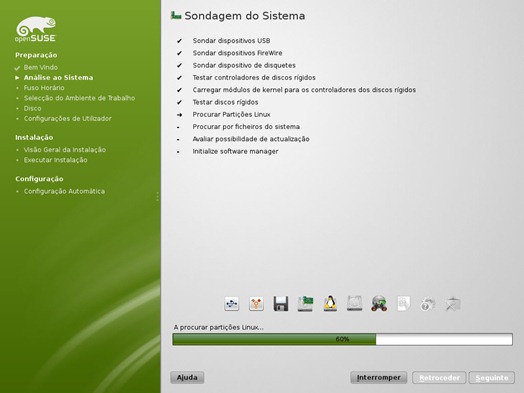Select Visão Geral da Instalação step
Screen dimensions: 524x393
point(65,150)
